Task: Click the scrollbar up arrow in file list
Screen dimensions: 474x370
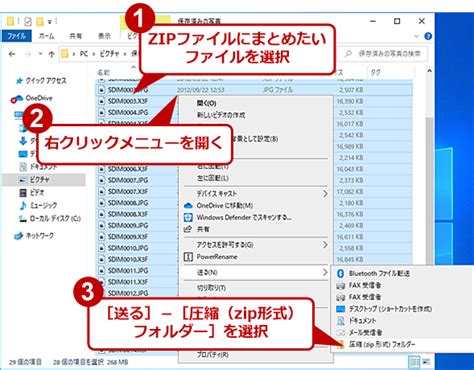Action: click(x=429, y=71)
